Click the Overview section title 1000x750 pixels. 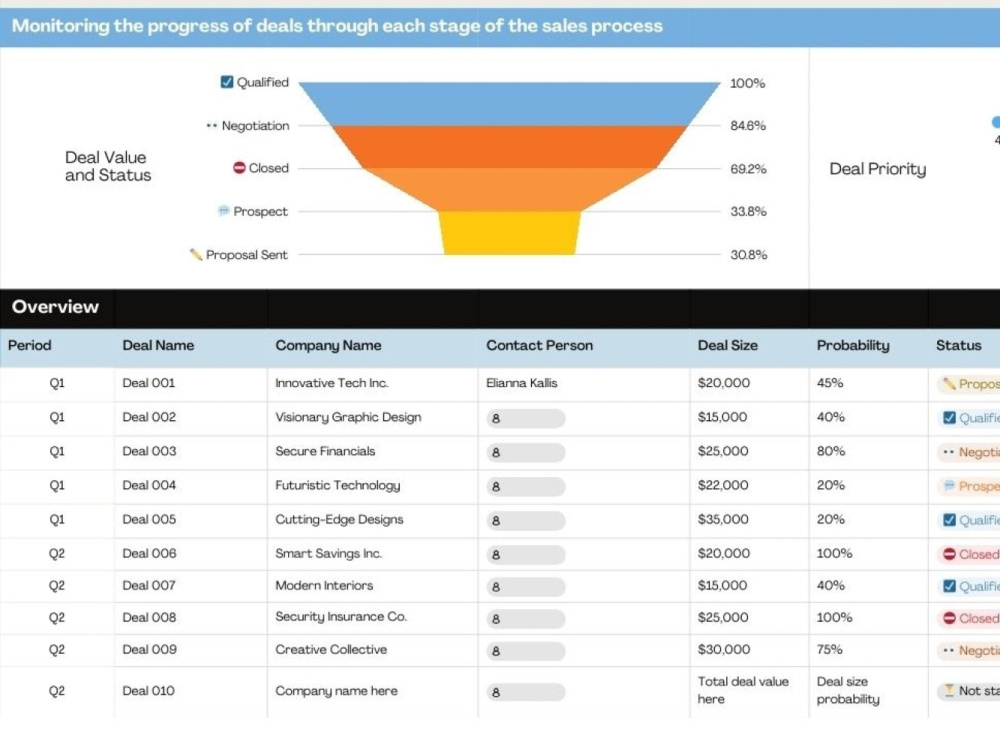tap(55, 307)
